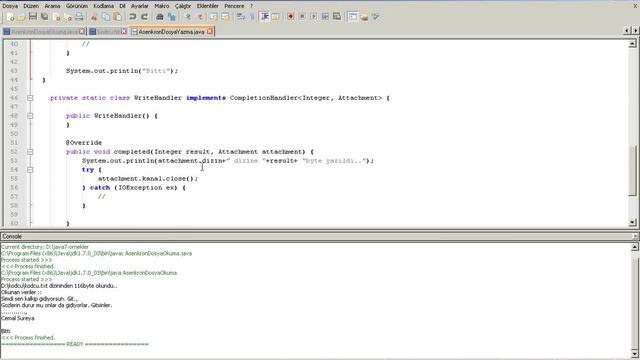Close the kodcu.txt tab
The image size is (640, 360).
tap(124, 31)
